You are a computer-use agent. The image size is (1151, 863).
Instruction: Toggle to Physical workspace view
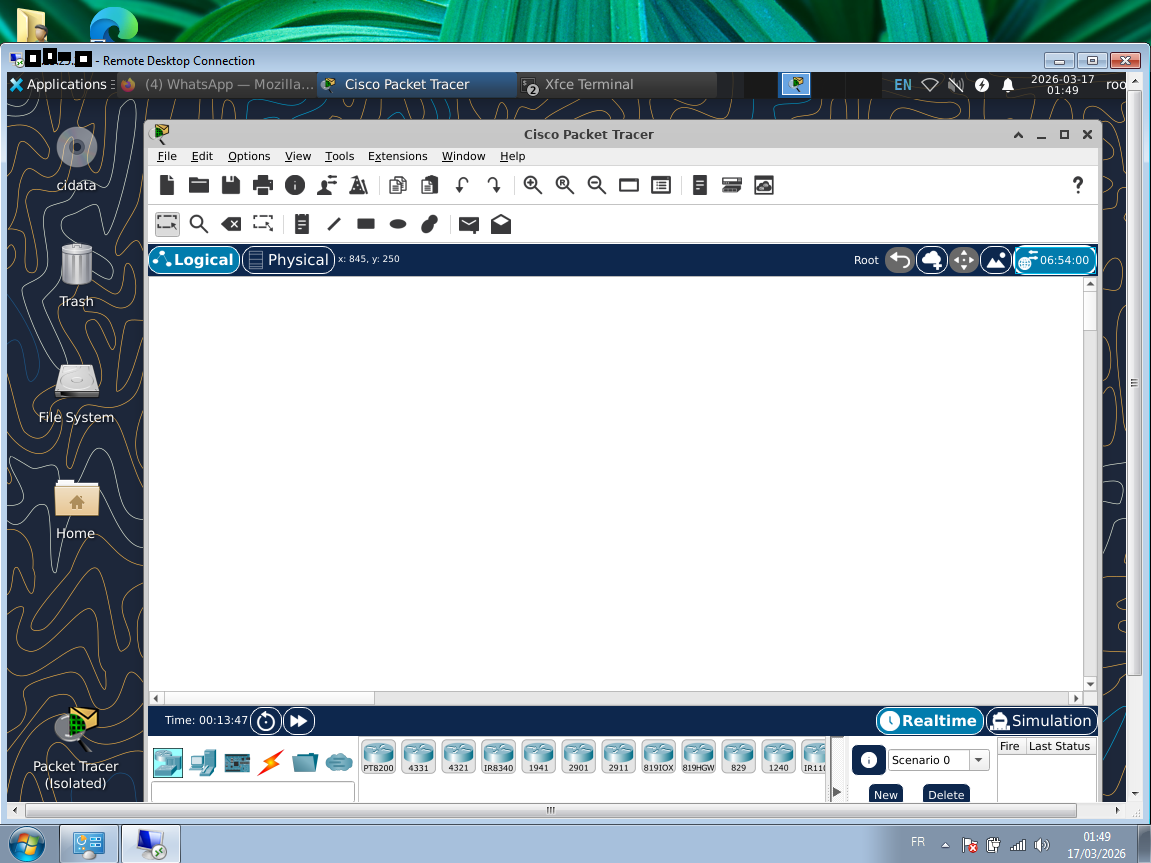pos(288,260)
